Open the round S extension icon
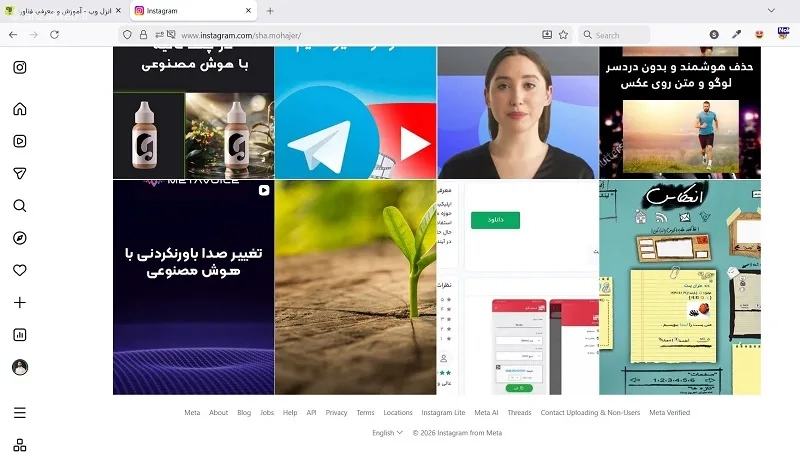This screenshot has height=463, width=800. [x=714, y=34]
